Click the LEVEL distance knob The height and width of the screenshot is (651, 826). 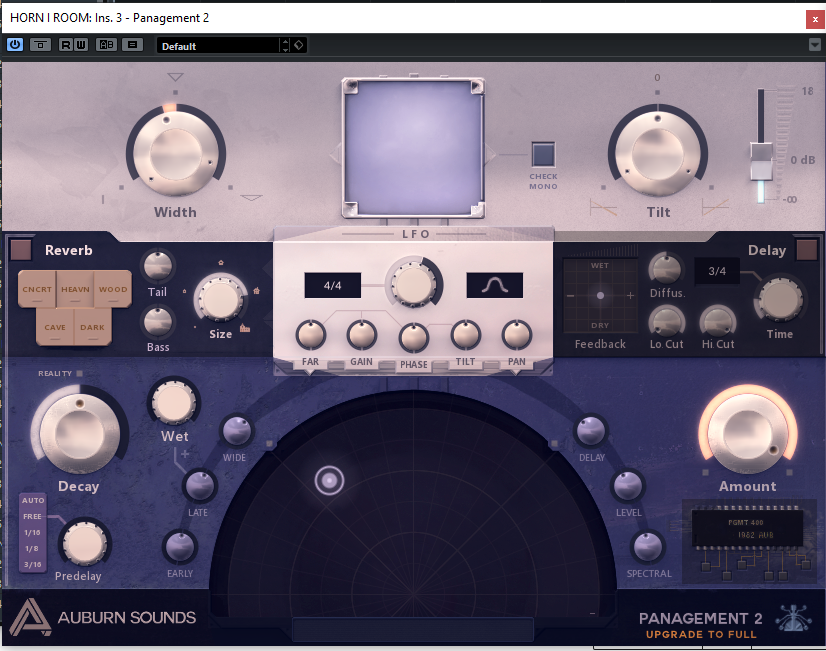(628, 486)
